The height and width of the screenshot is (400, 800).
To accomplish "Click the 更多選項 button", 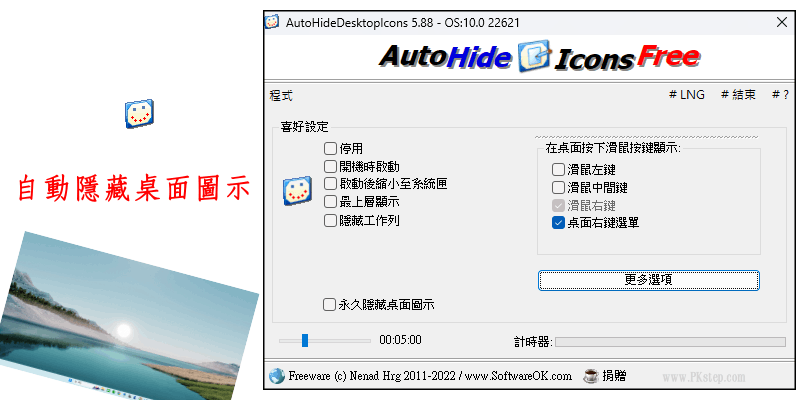I will (x=648, y=280).
